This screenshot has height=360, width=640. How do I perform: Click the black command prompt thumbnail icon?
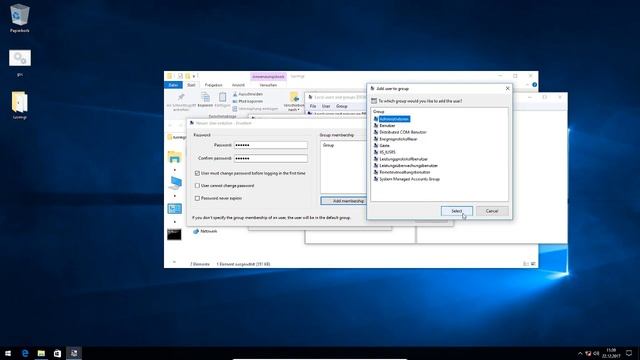(174, 234)
